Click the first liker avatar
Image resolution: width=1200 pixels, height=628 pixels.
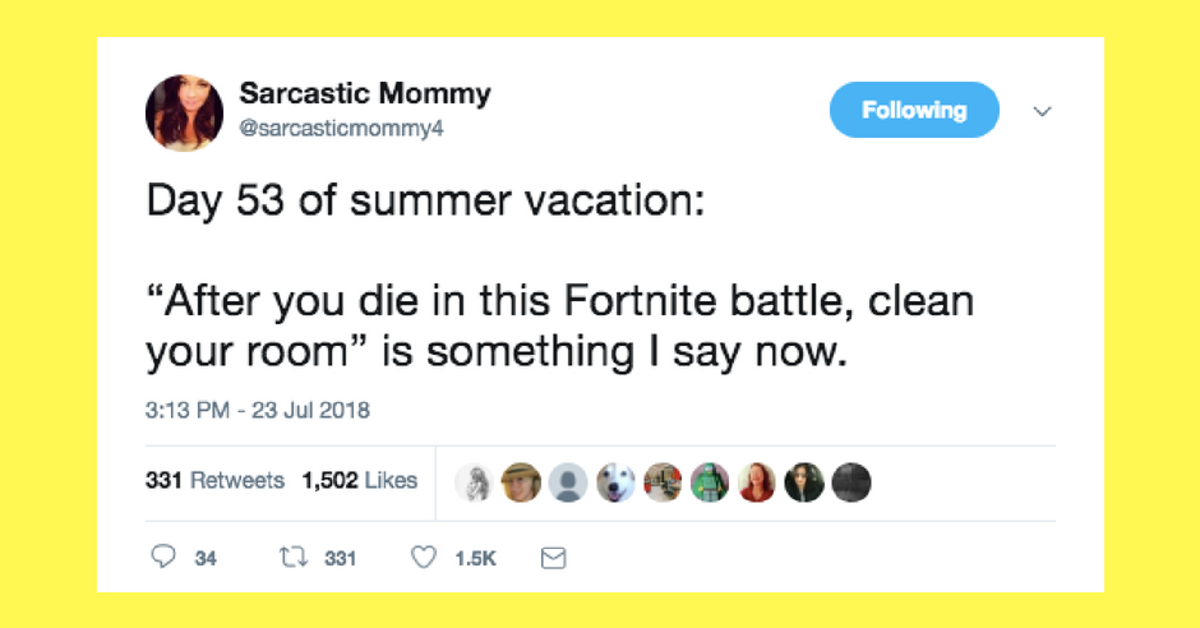tap(474, 482)
